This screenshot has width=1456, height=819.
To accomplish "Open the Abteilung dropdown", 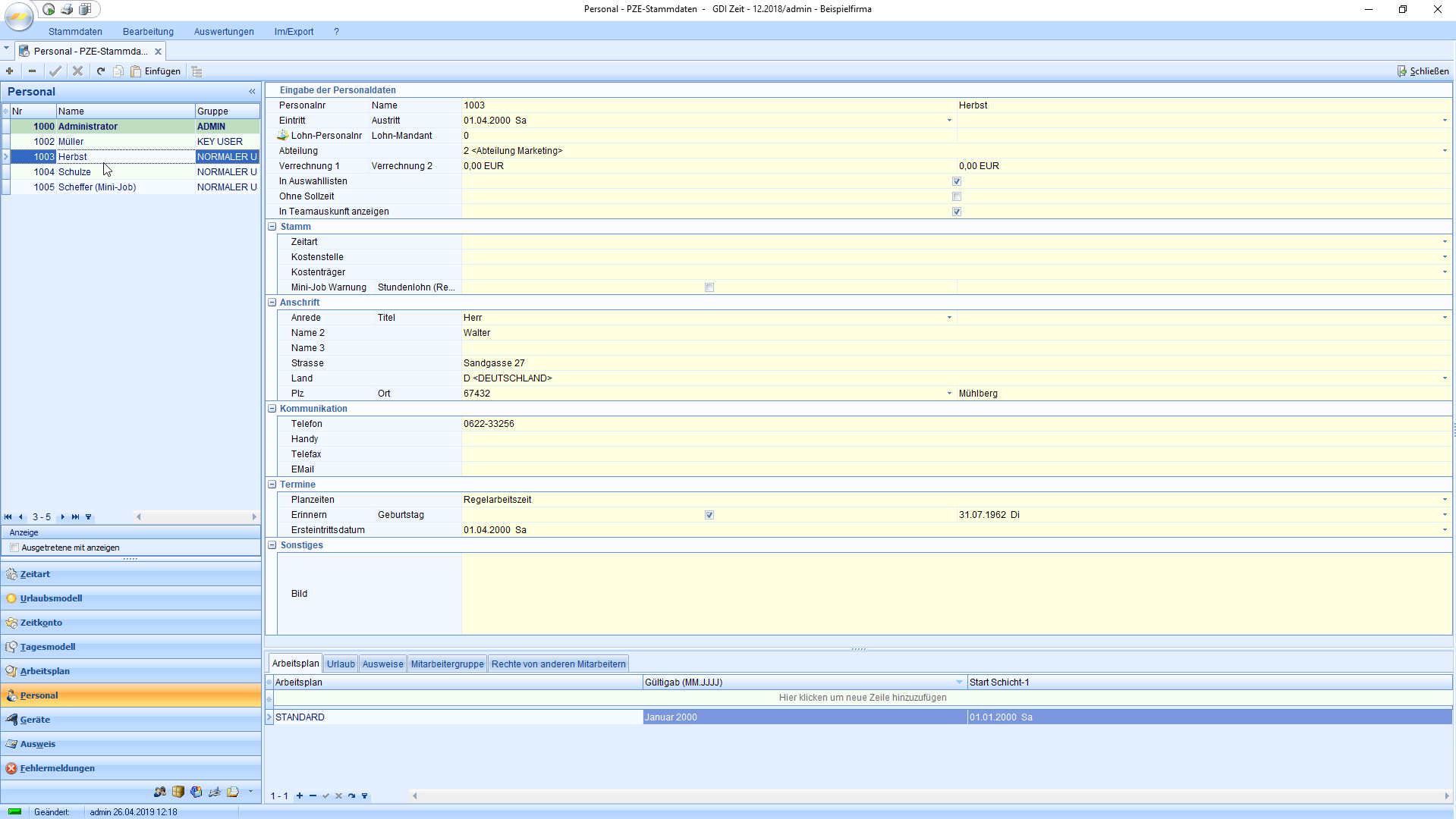I will [x=1444, y=151].
